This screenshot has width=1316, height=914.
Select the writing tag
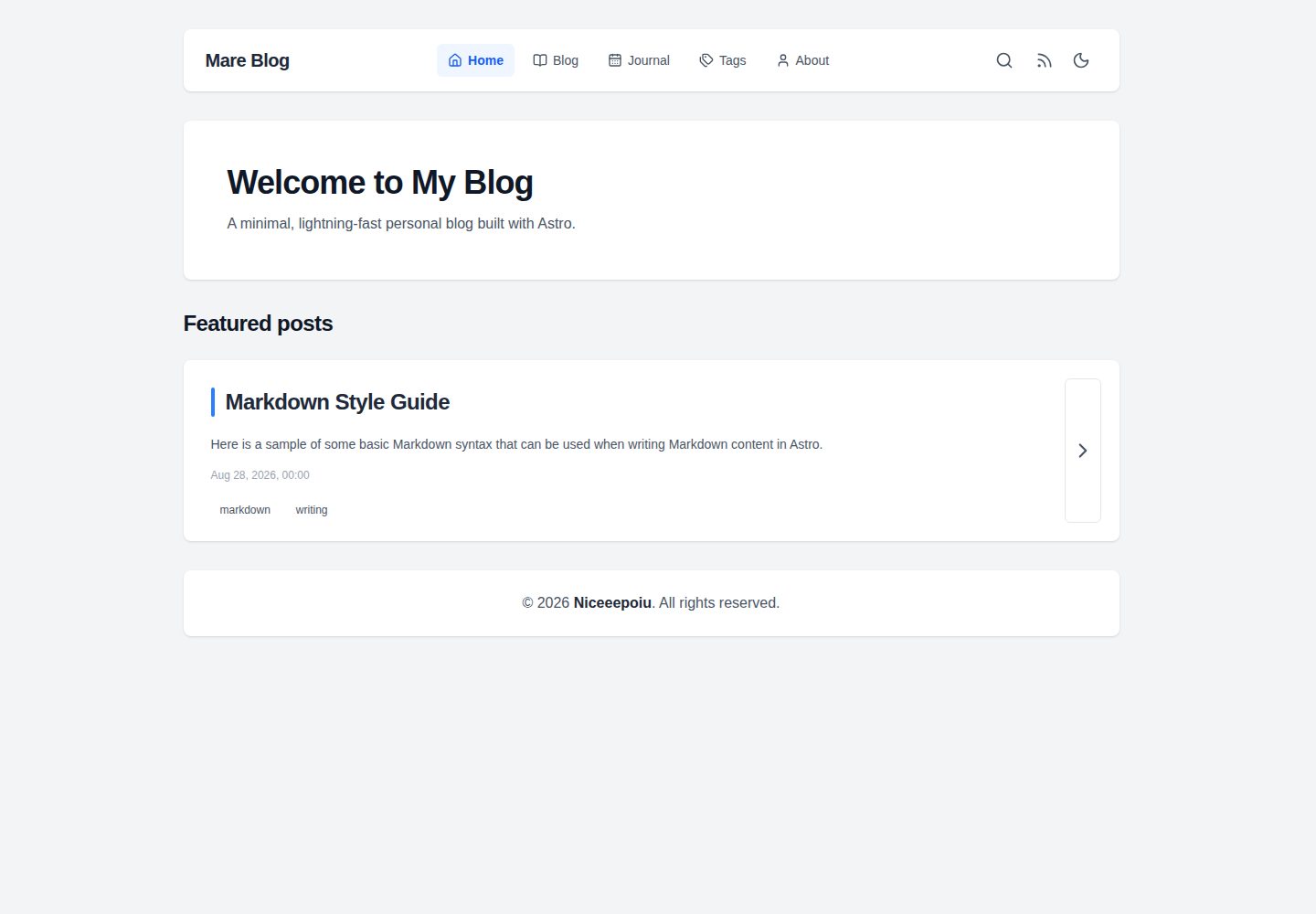click(312, 510)
